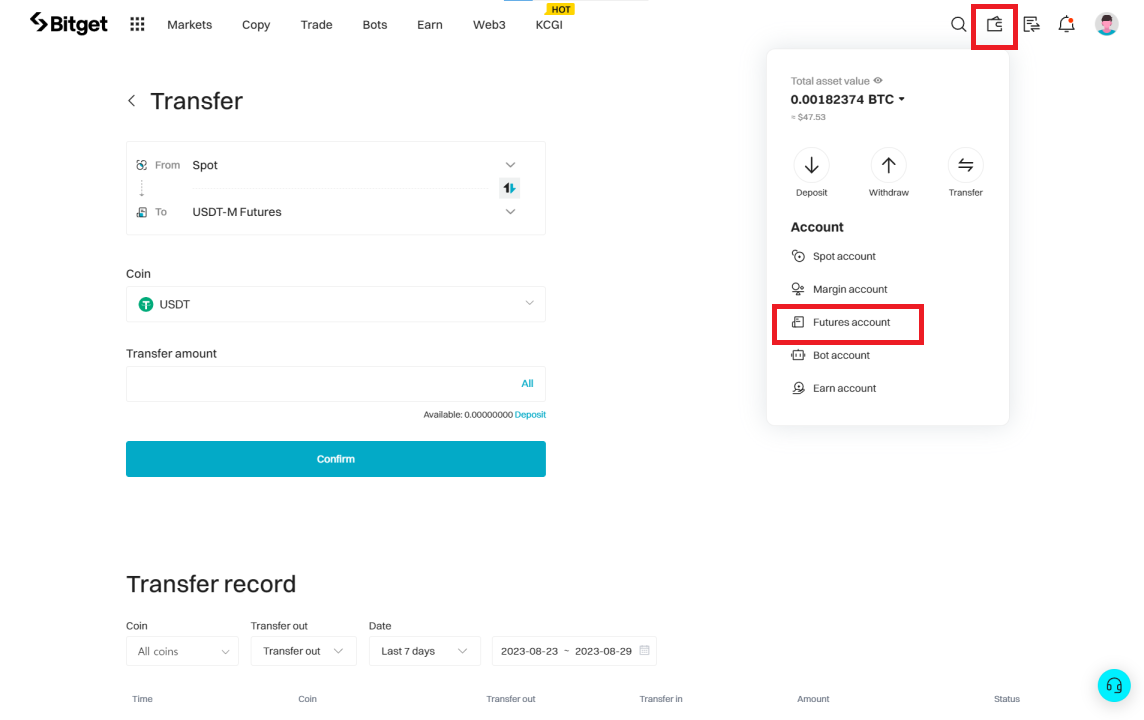
Task: Click the Status column header
Action: [1006, 699]
